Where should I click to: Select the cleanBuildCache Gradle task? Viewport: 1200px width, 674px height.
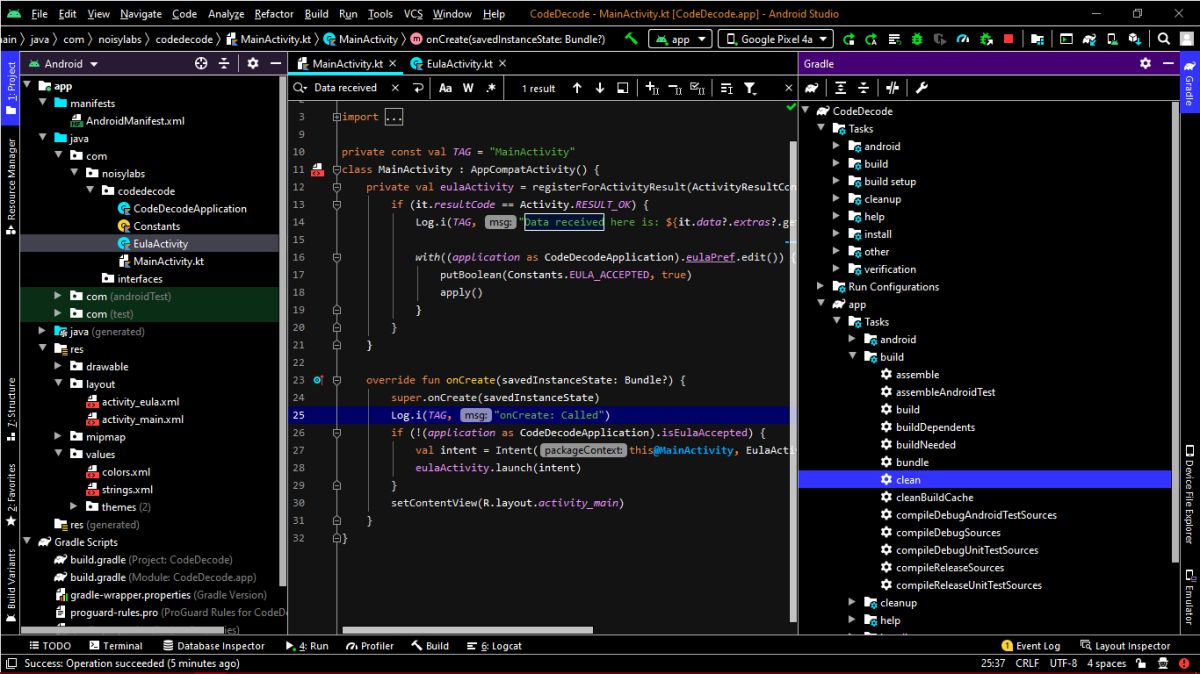click(926, 497)
